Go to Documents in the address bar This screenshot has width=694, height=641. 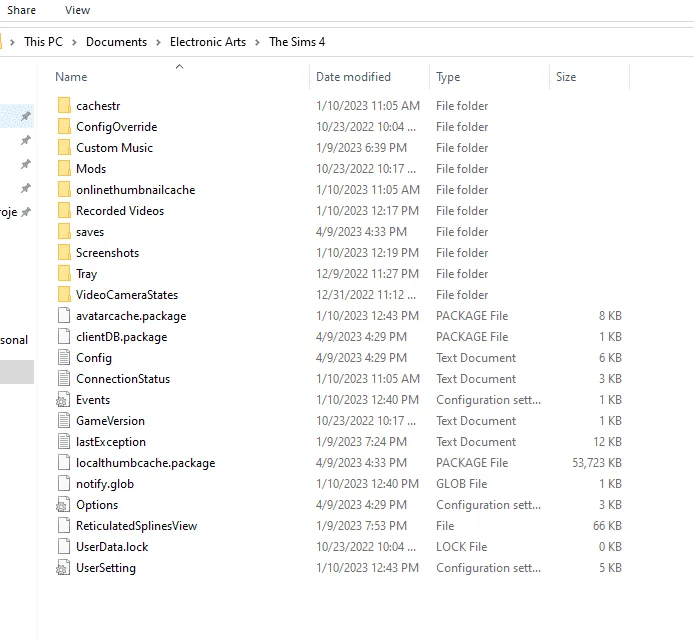(116, 42)
